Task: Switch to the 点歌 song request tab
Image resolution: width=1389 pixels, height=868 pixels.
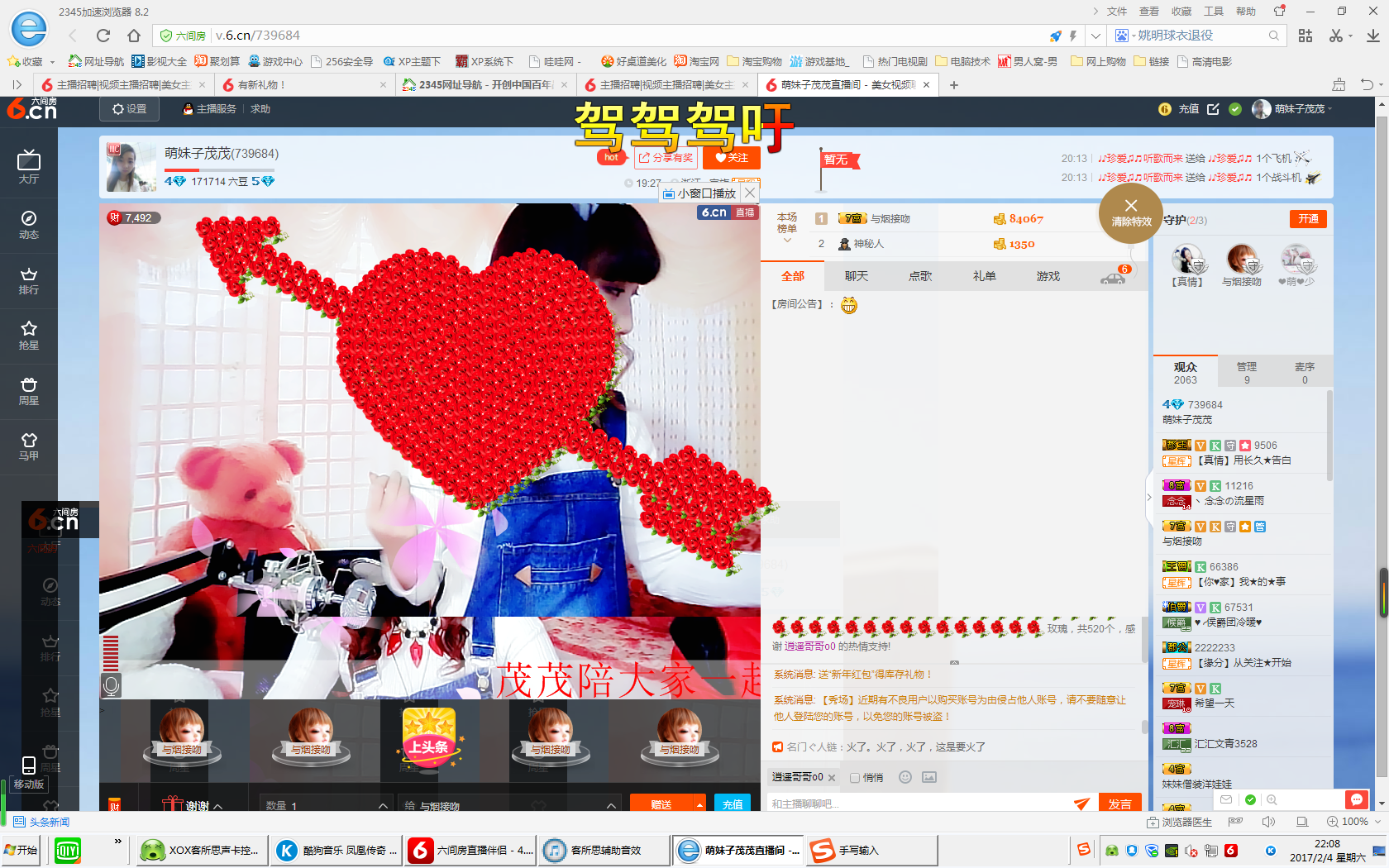Action: [x=920, y=276]
